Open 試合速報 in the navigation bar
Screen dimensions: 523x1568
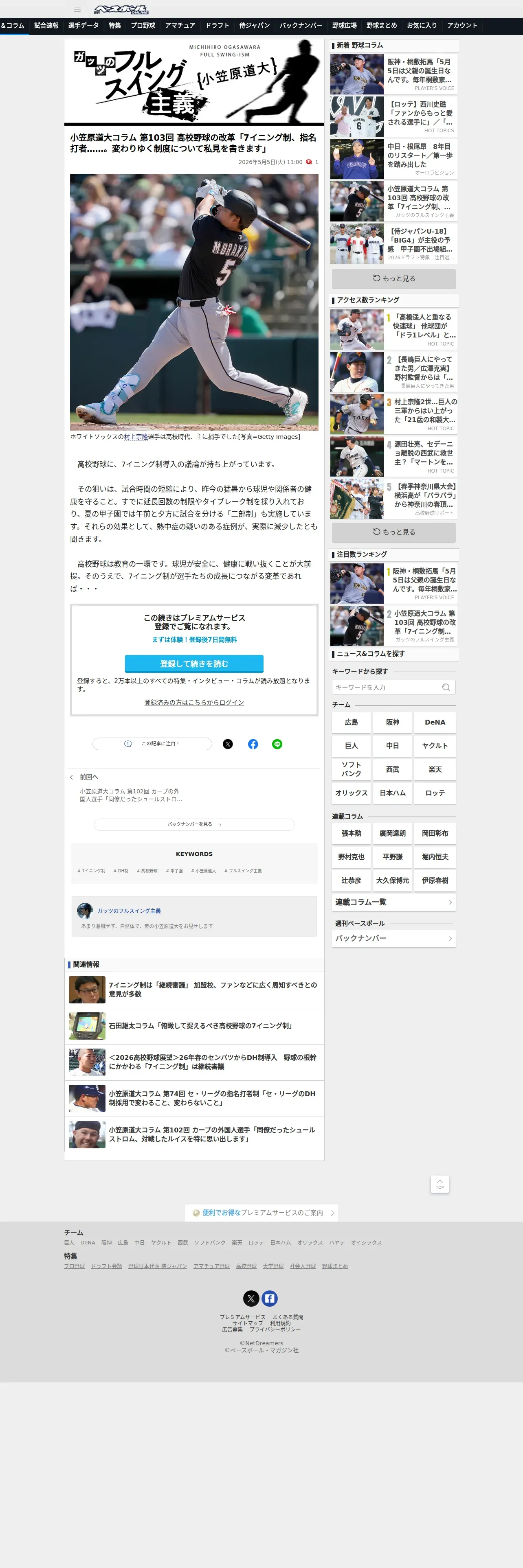point(46,26)
